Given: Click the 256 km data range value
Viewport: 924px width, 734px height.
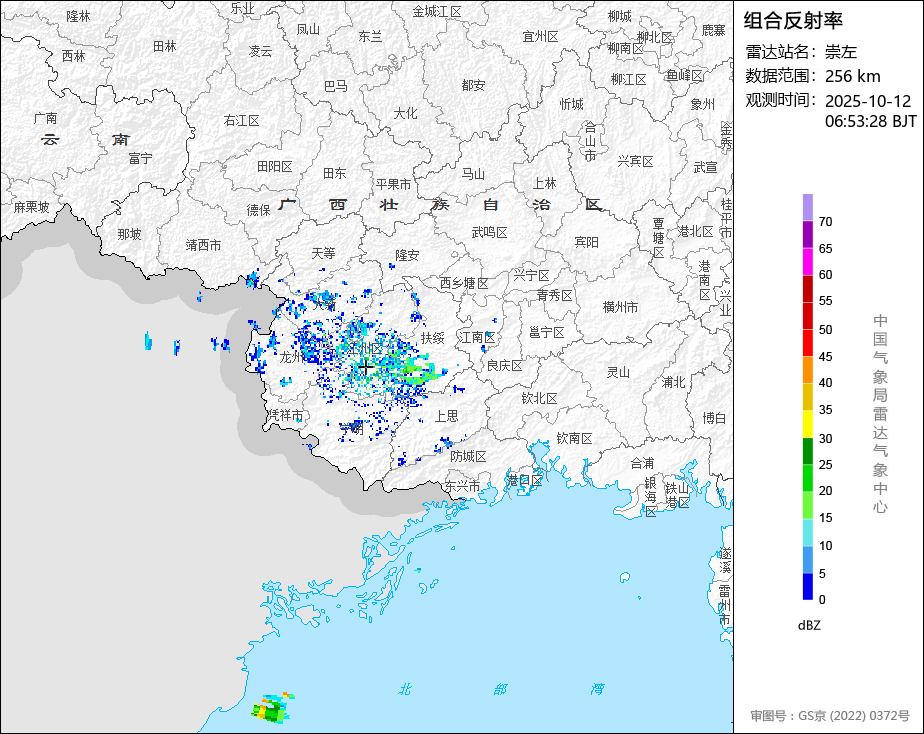Looking at the screenshot, I should 852,76.
